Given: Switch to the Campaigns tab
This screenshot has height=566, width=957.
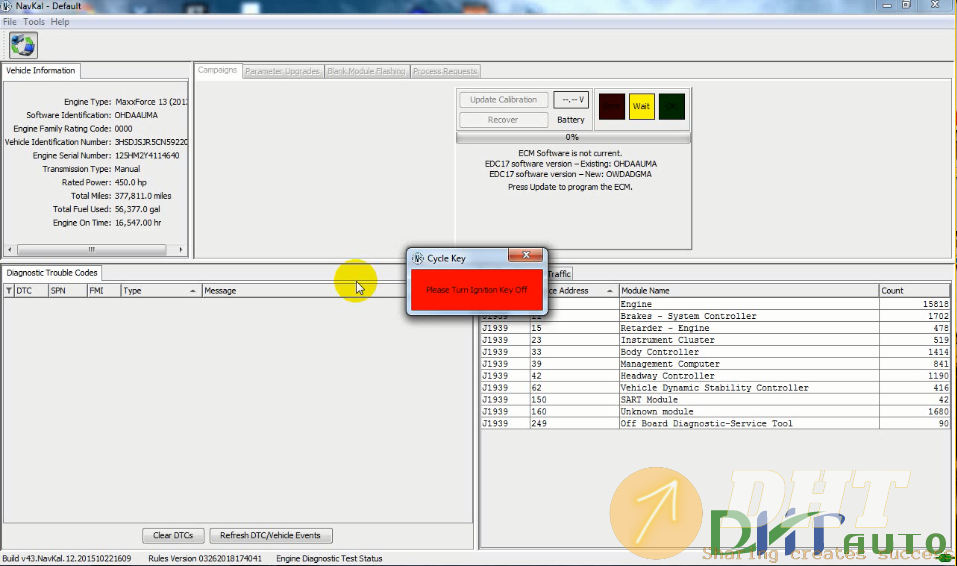Looking at the screenshot, I should (217, 70).
